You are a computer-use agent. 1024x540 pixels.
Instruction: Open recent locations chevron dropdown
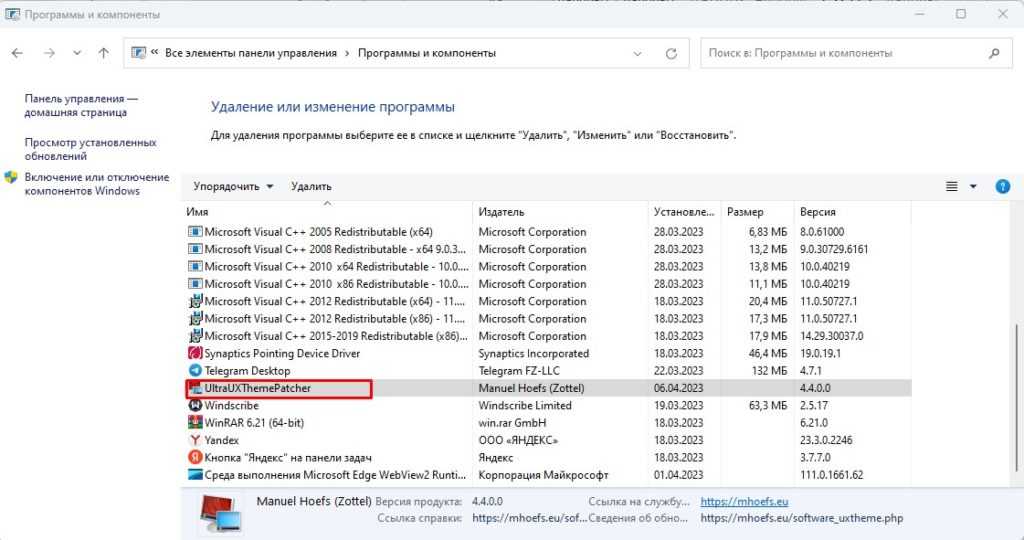(77, 53)
